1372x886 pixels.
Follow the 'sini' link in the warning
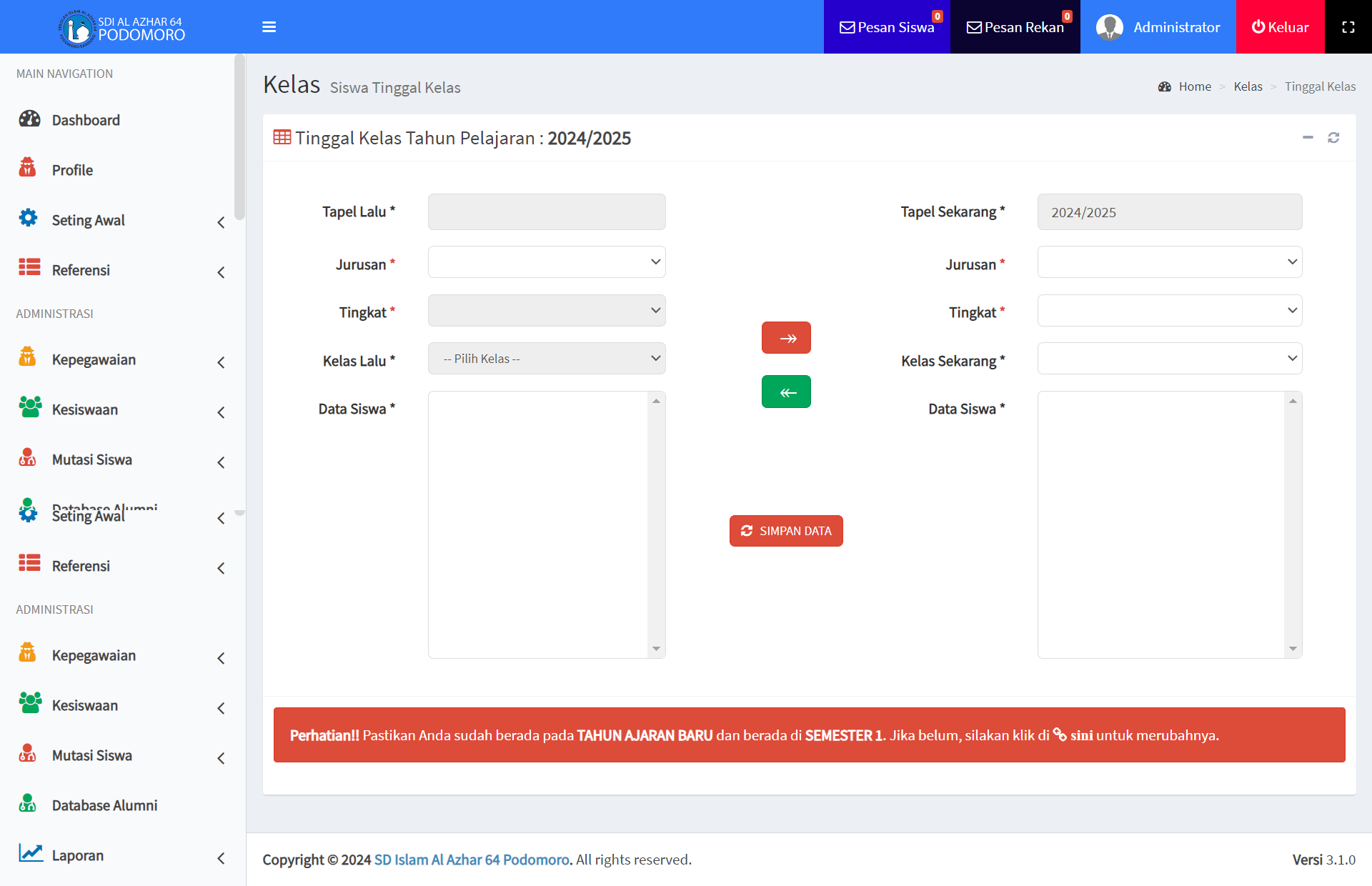point(1080,735)
